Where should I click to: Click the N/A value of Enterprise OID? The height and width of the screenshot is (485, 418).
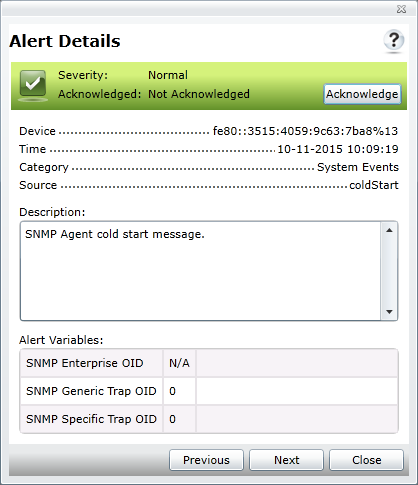(179, 363)
